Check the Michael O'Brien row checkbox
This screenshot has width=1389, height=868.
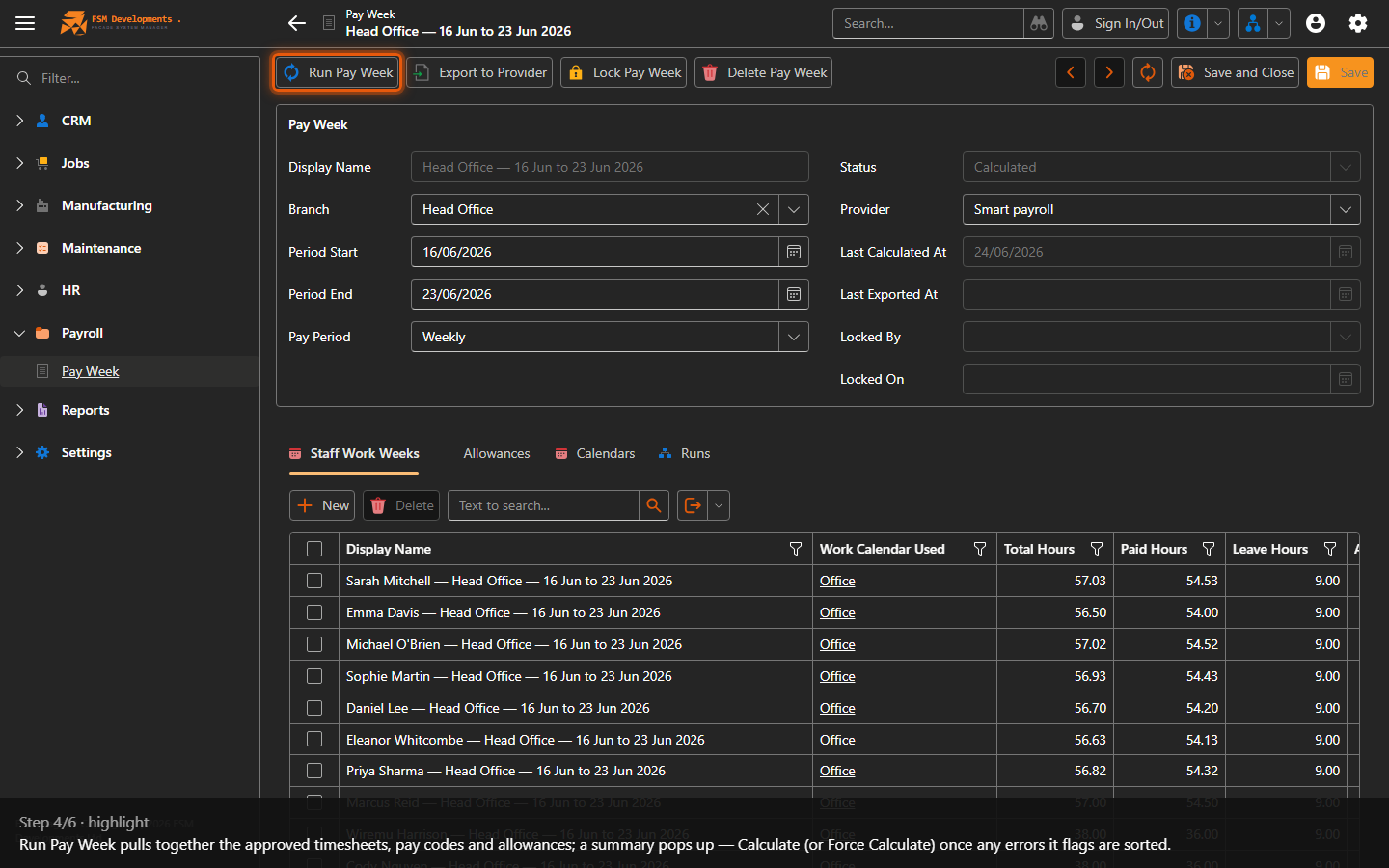[314, 644]
